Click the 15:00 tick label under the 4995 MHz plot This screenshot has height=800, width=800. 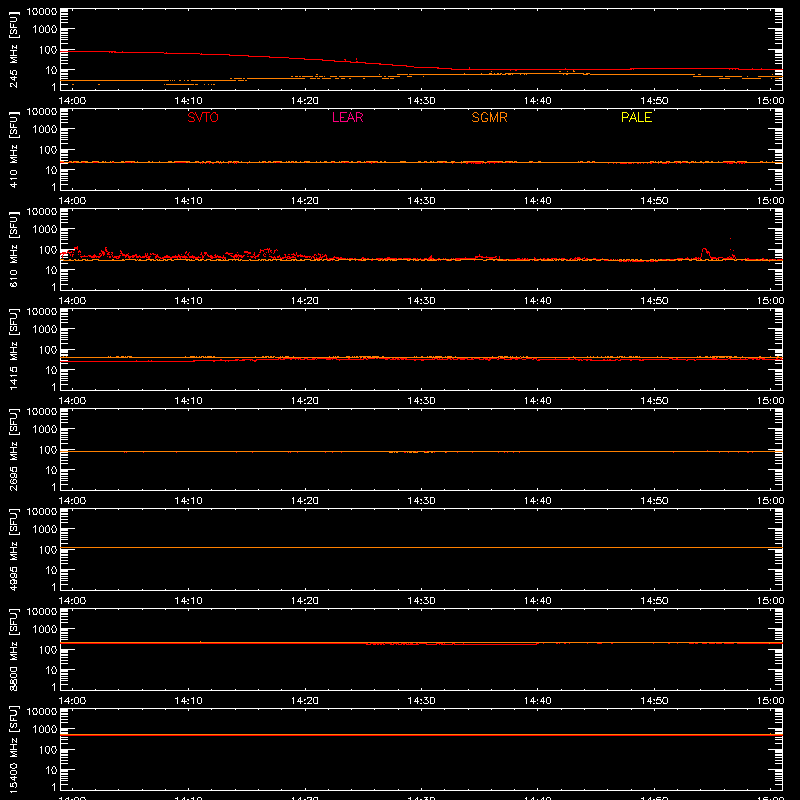tap(770, 601)
